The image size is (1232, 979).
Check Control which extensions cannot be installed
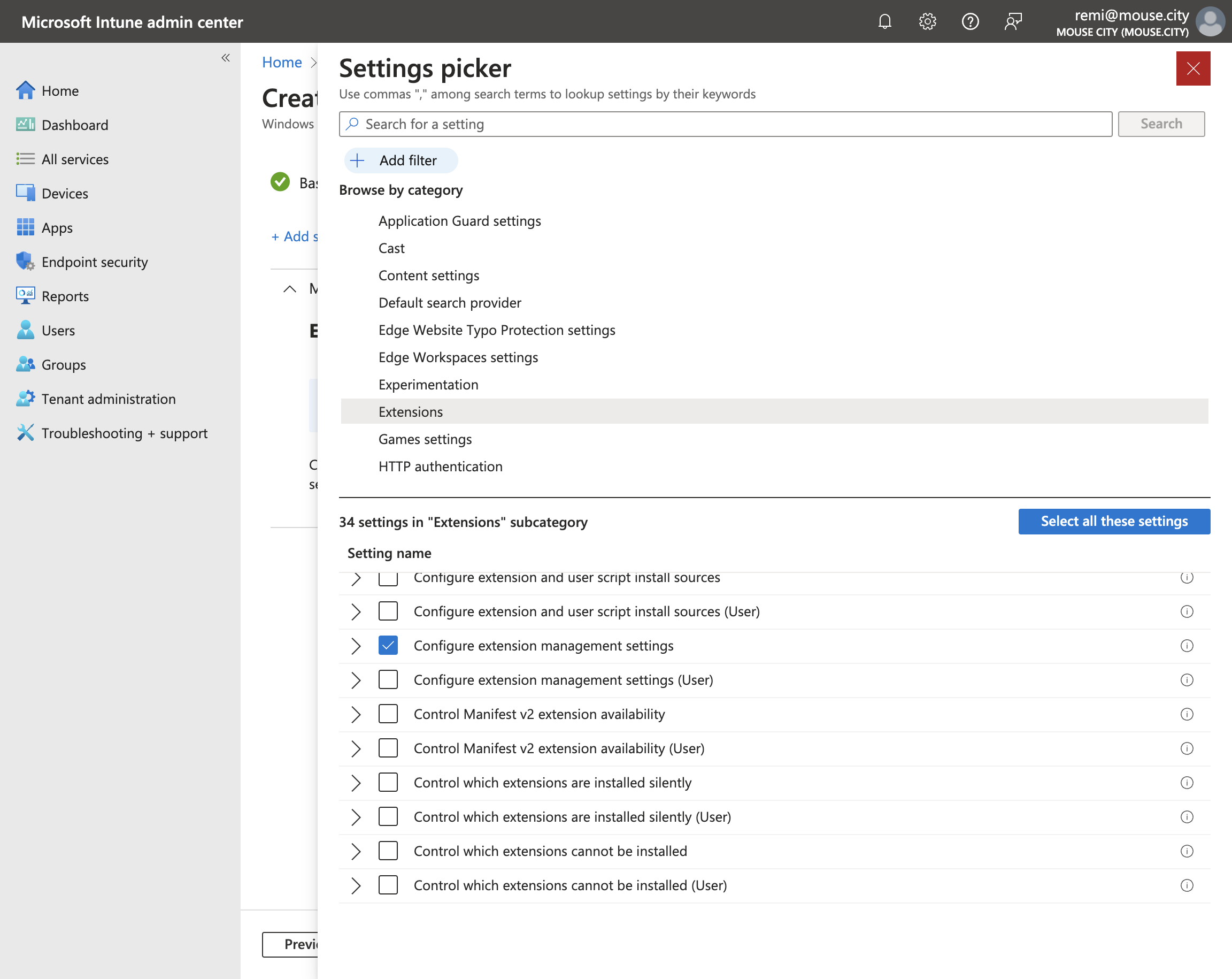(388, 852)
